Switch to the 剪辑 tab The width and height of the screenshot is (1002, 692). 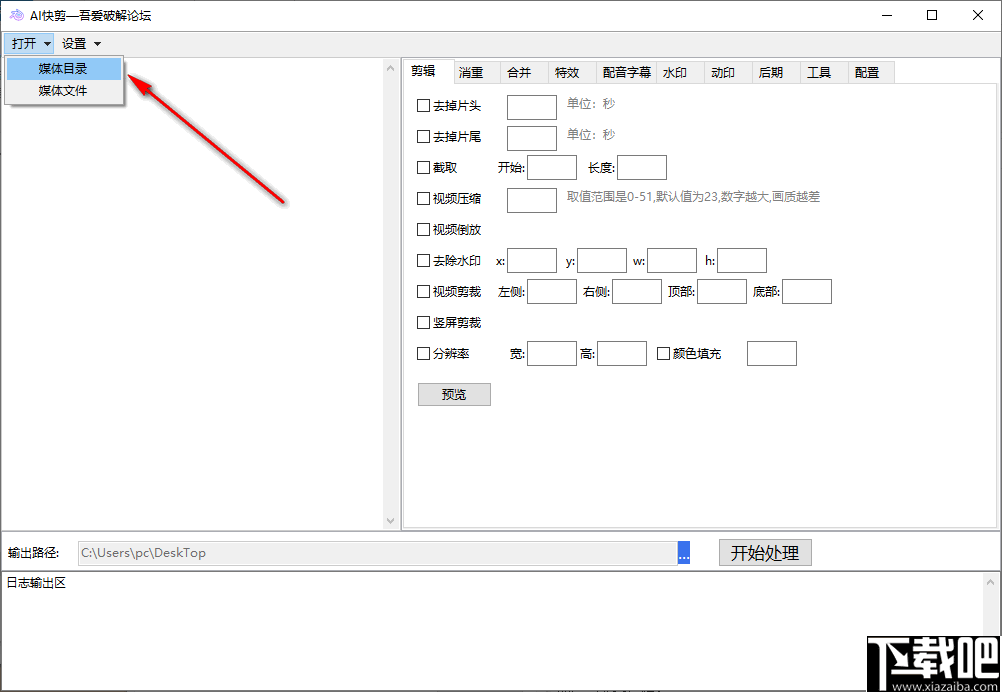[428, 72]
